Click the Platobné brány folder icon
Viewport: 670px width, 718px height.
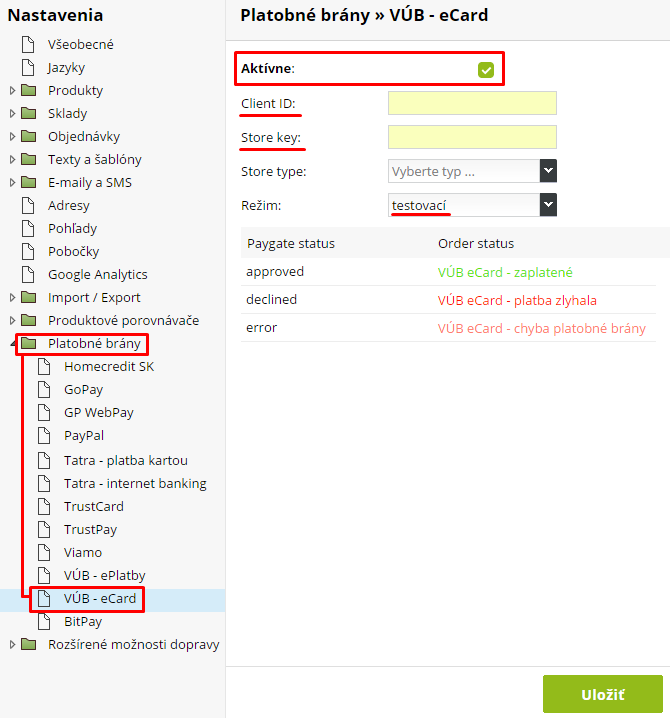(x=28, y=343)
